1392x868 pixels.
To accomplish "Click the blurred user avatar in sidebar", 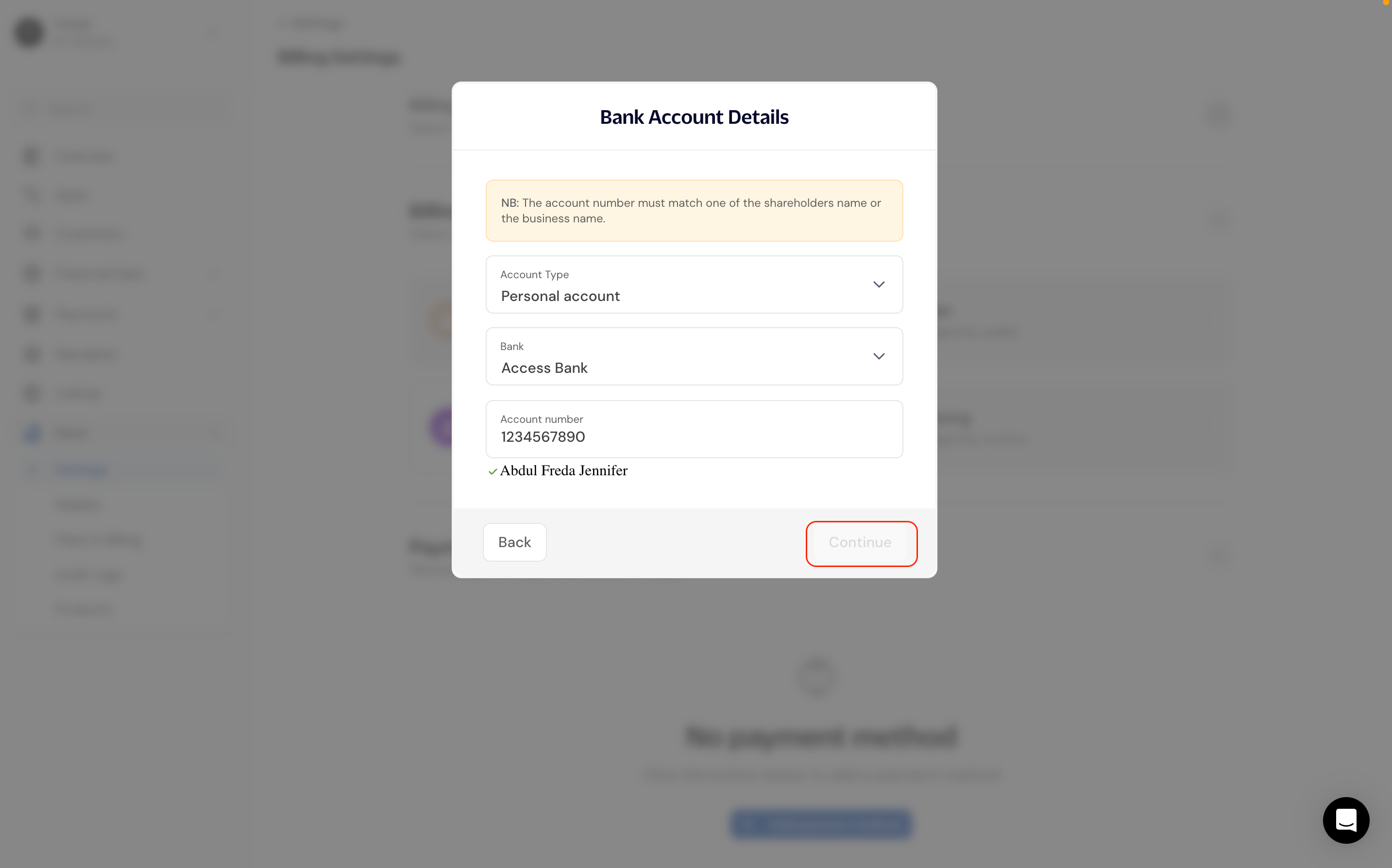I will (29, 32).
